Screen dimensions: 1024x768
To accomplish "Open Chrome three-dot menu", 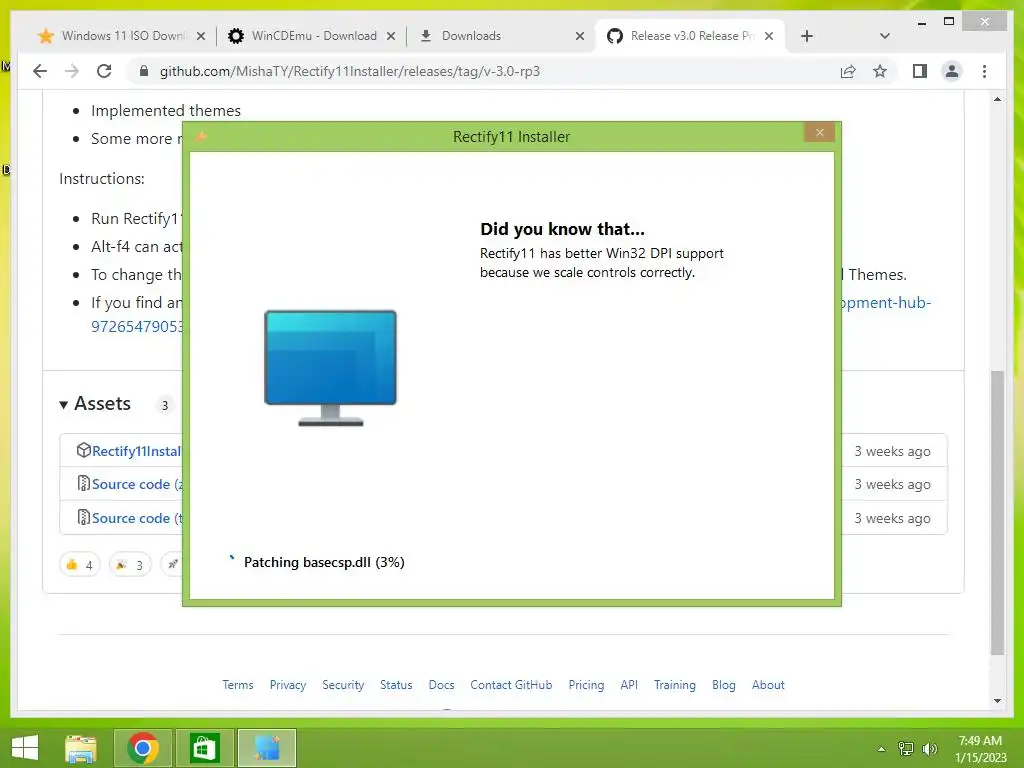I will coord(984,71).
